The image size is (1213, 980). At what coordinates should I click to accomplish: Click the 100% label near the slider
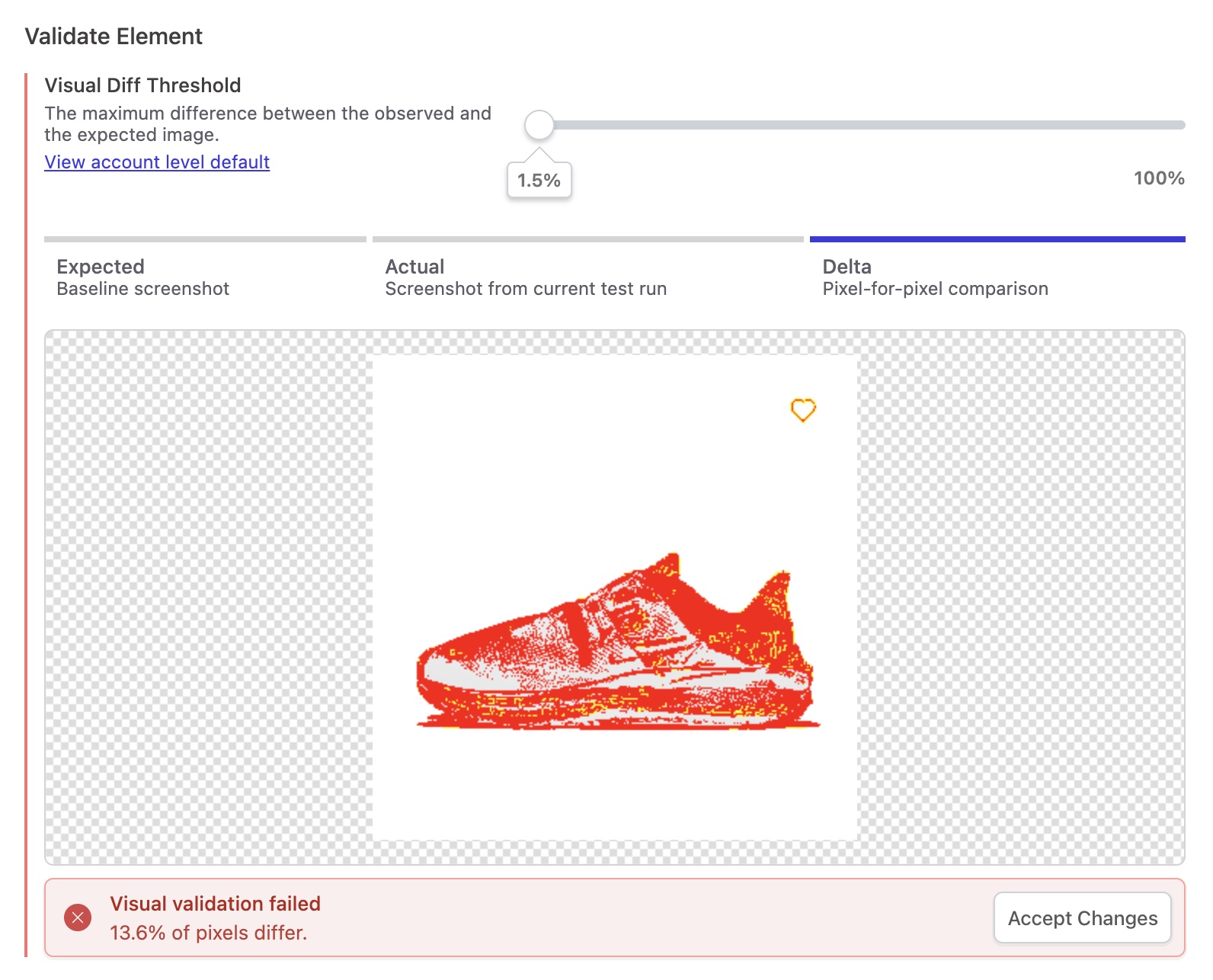pos(1157,179)
